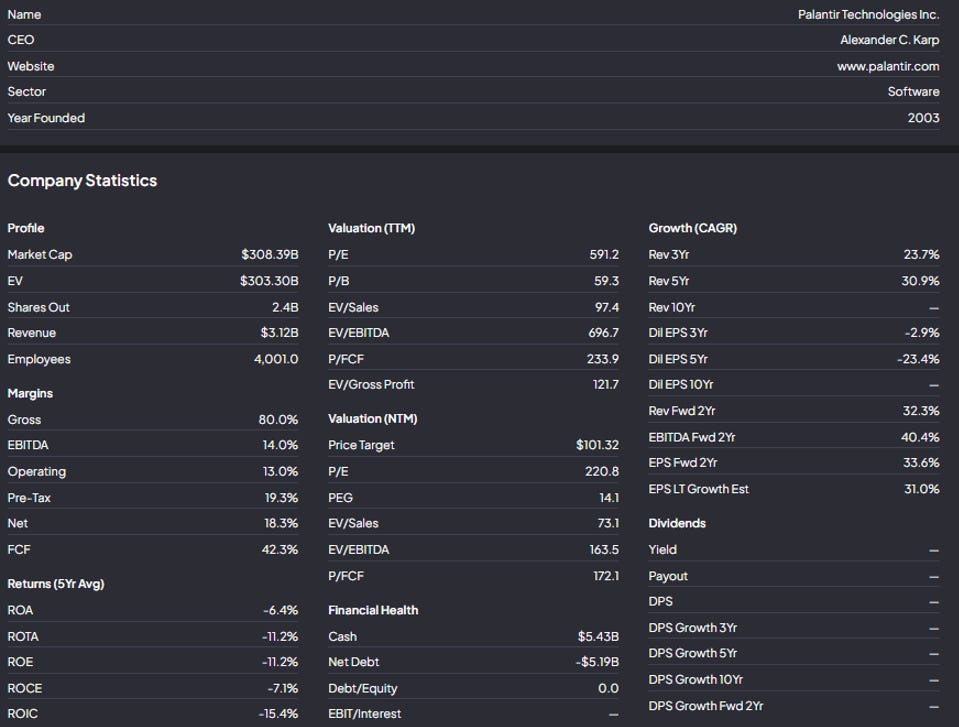Select the DPS Growth 5Yr label
Image resolution: width=959 pixels, height=727 pixels.
[692, 654]
